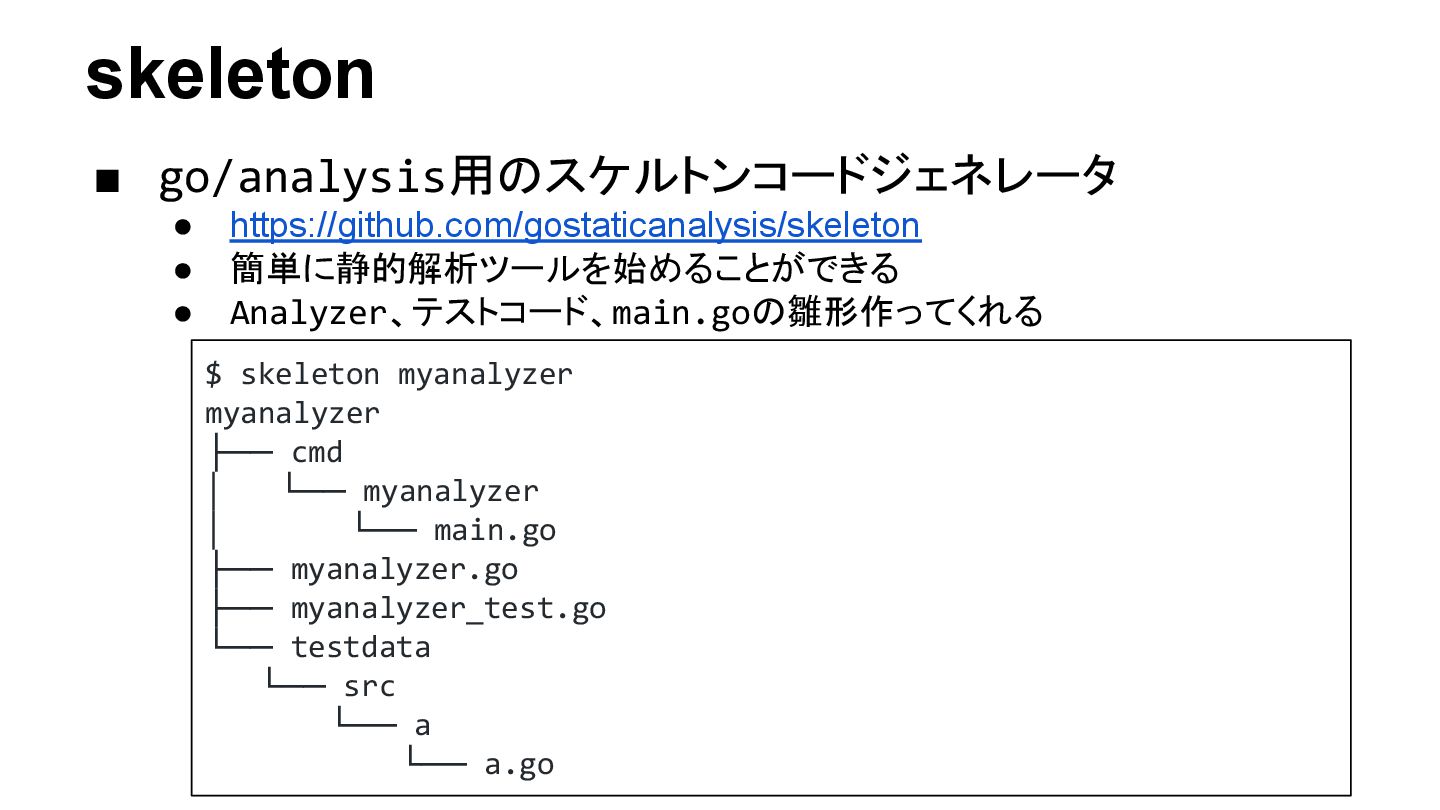Click the myanalyzer subfolder under cmd
The height and width of the screenshot is (810, 1440).
(450, 492)
